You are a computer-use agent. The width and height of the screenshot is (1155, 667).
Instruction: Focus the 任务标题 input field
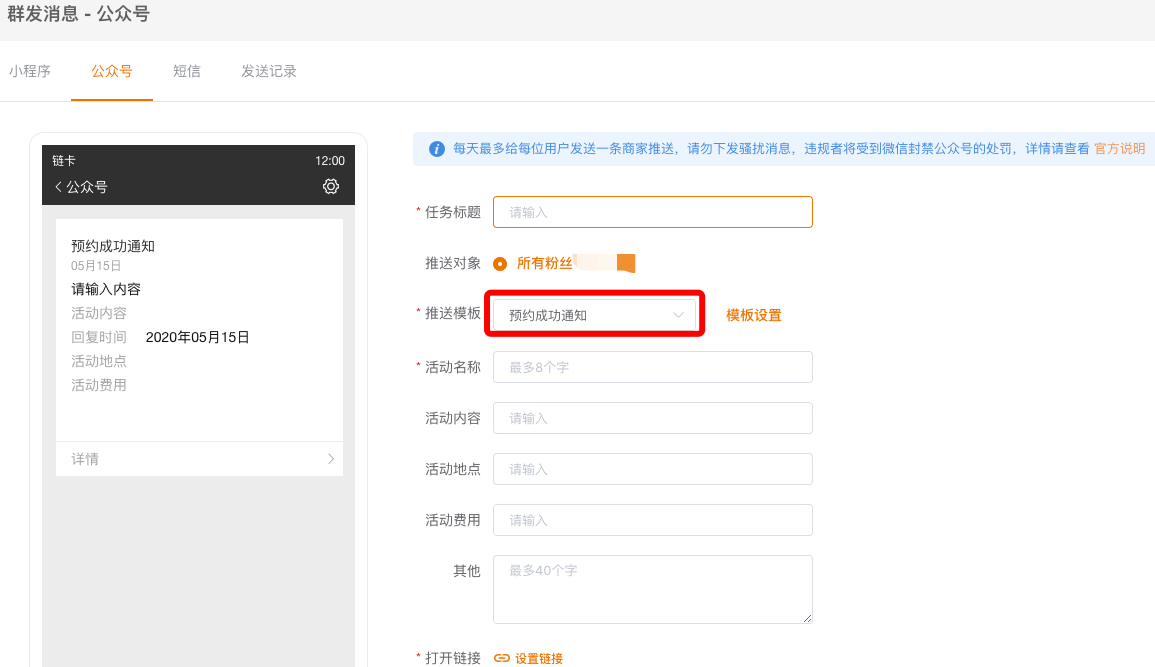[x=652, y=212]
